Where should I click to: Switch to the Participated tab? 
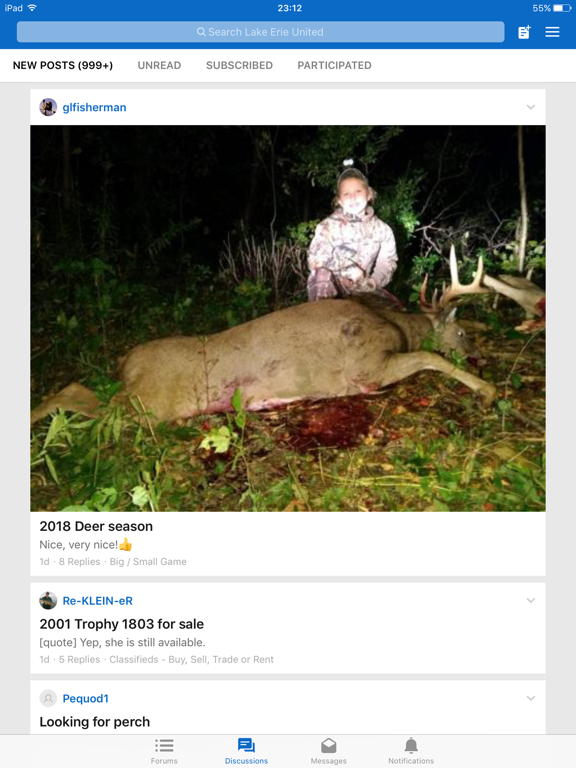coord(334,65)
